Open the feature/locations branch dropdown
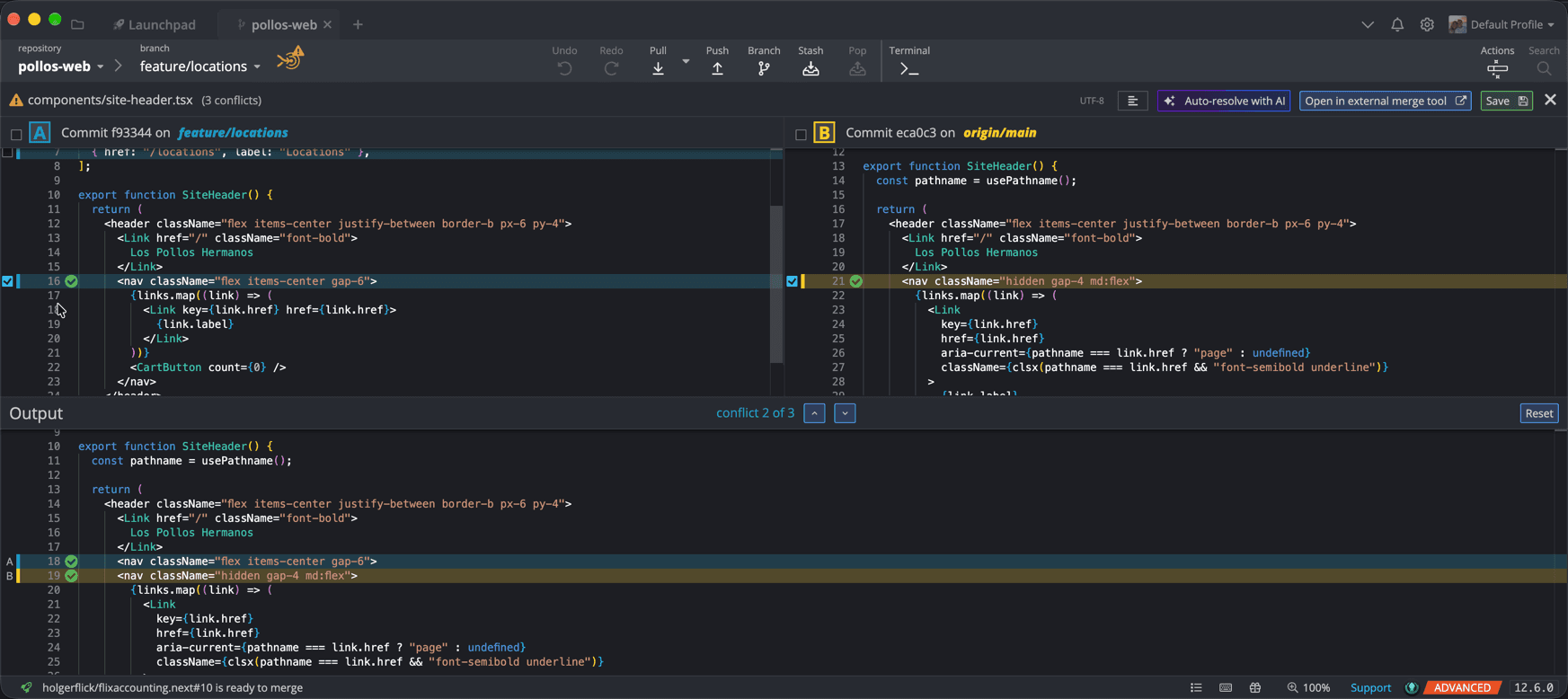This screenshot has height=699, width=1568. tap(200, 66)
